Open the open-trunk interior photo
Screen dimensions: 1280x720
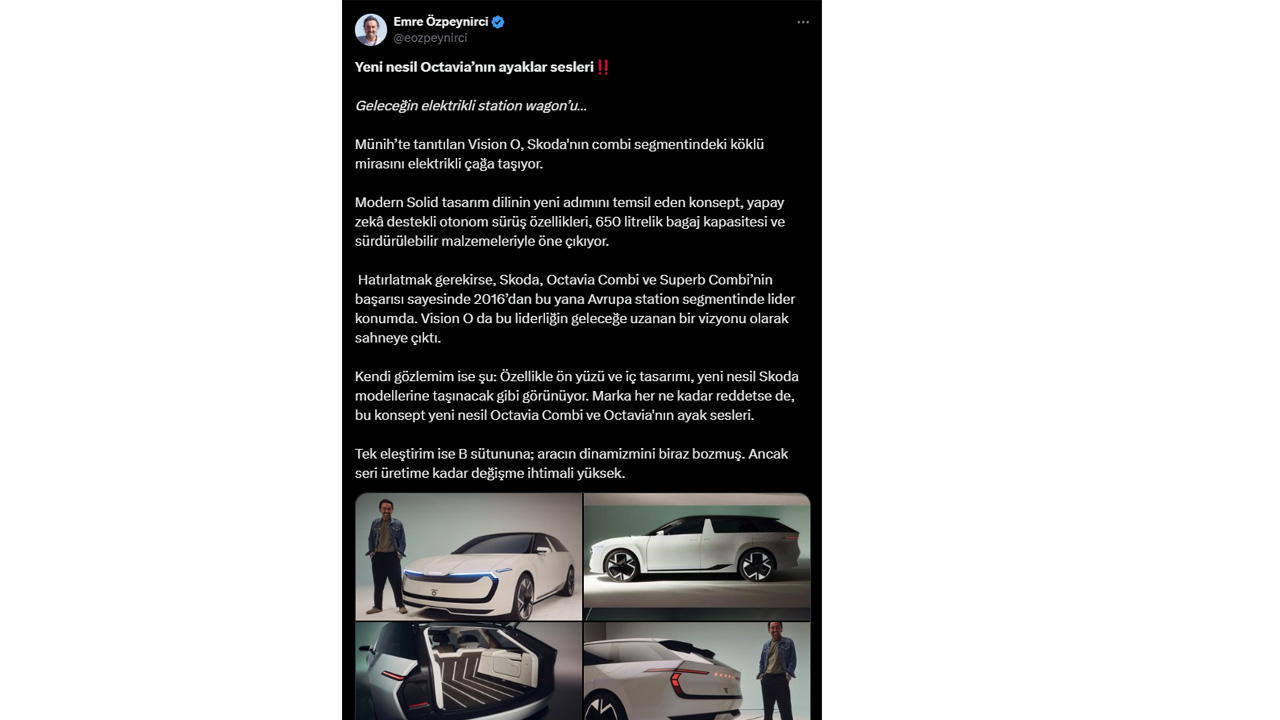coord(468,671)
